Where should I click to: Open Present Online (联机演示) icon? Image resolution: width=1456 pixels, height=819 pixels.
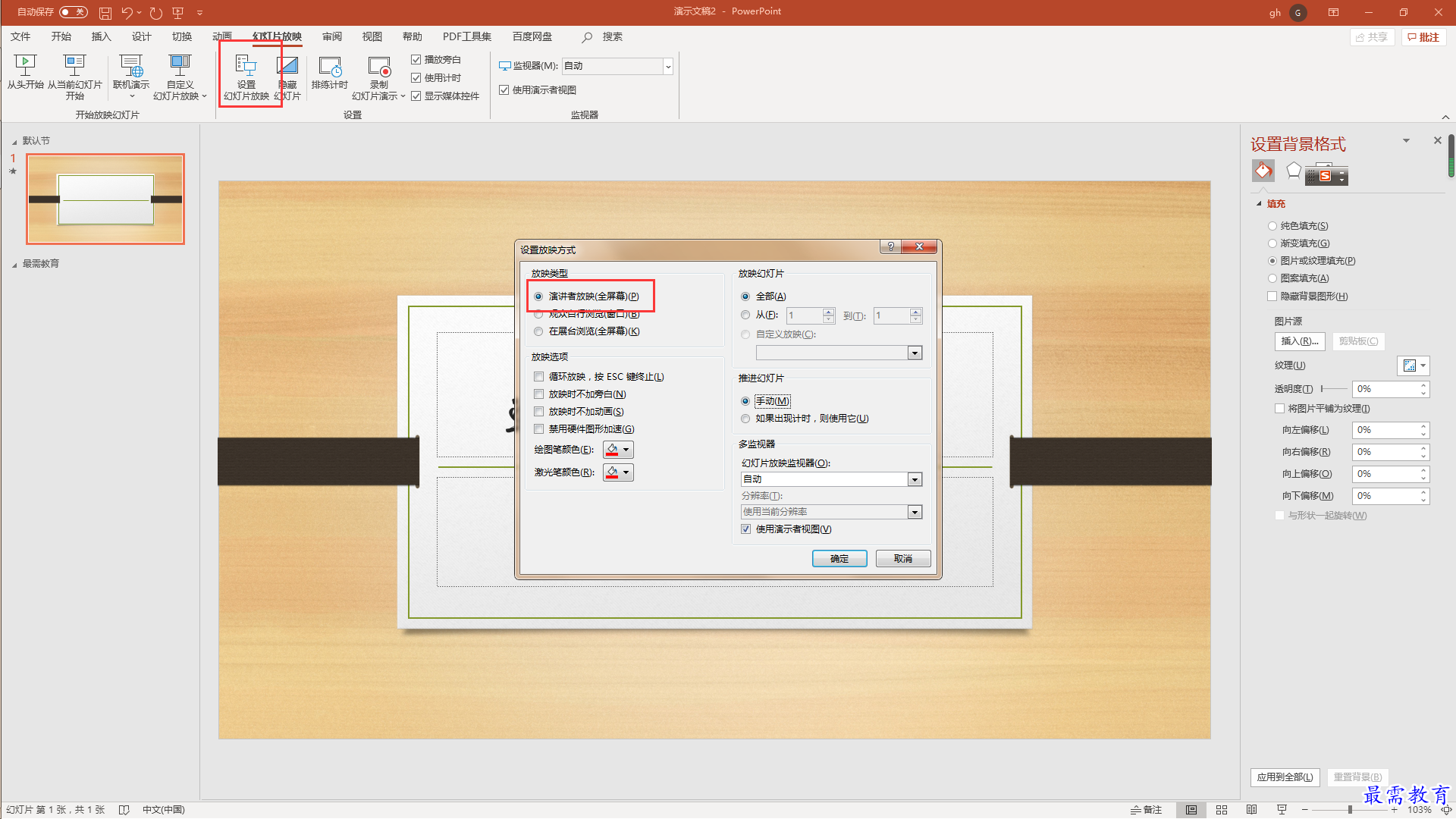click(x=131, y=77)
